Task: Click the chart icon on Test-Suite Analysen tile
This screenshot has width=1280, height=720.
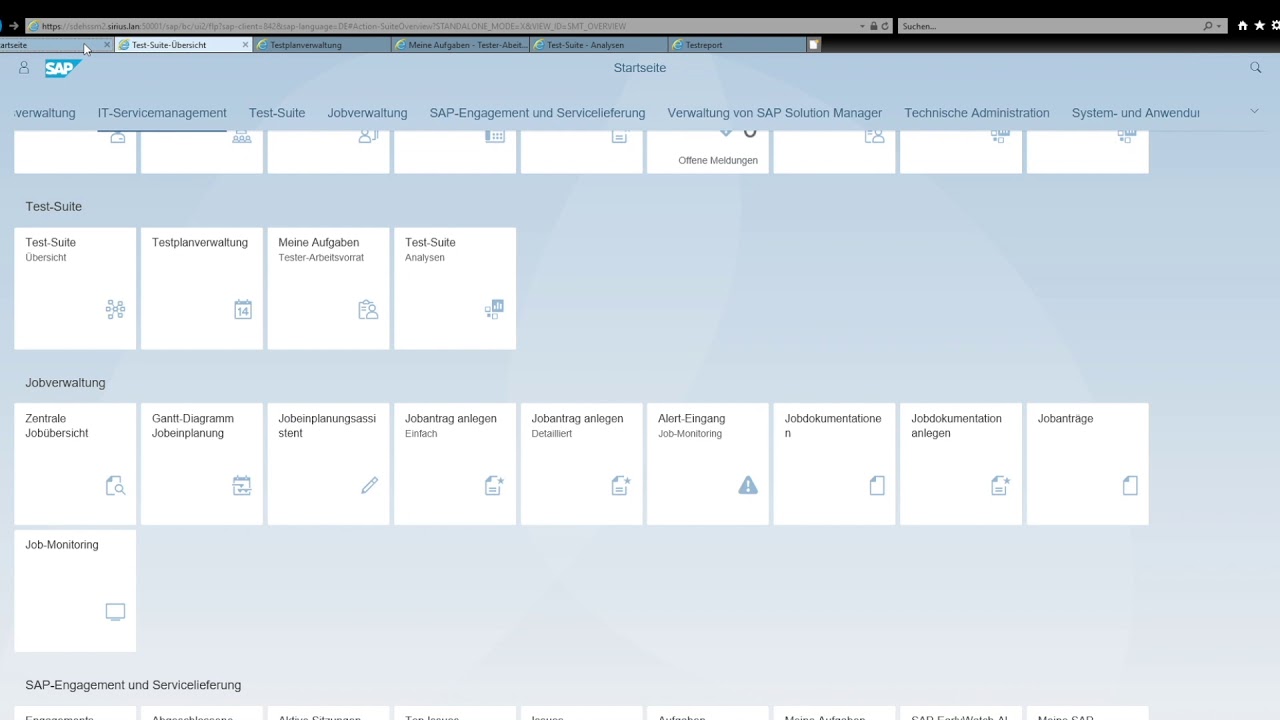Action: (x=494, y=309)
